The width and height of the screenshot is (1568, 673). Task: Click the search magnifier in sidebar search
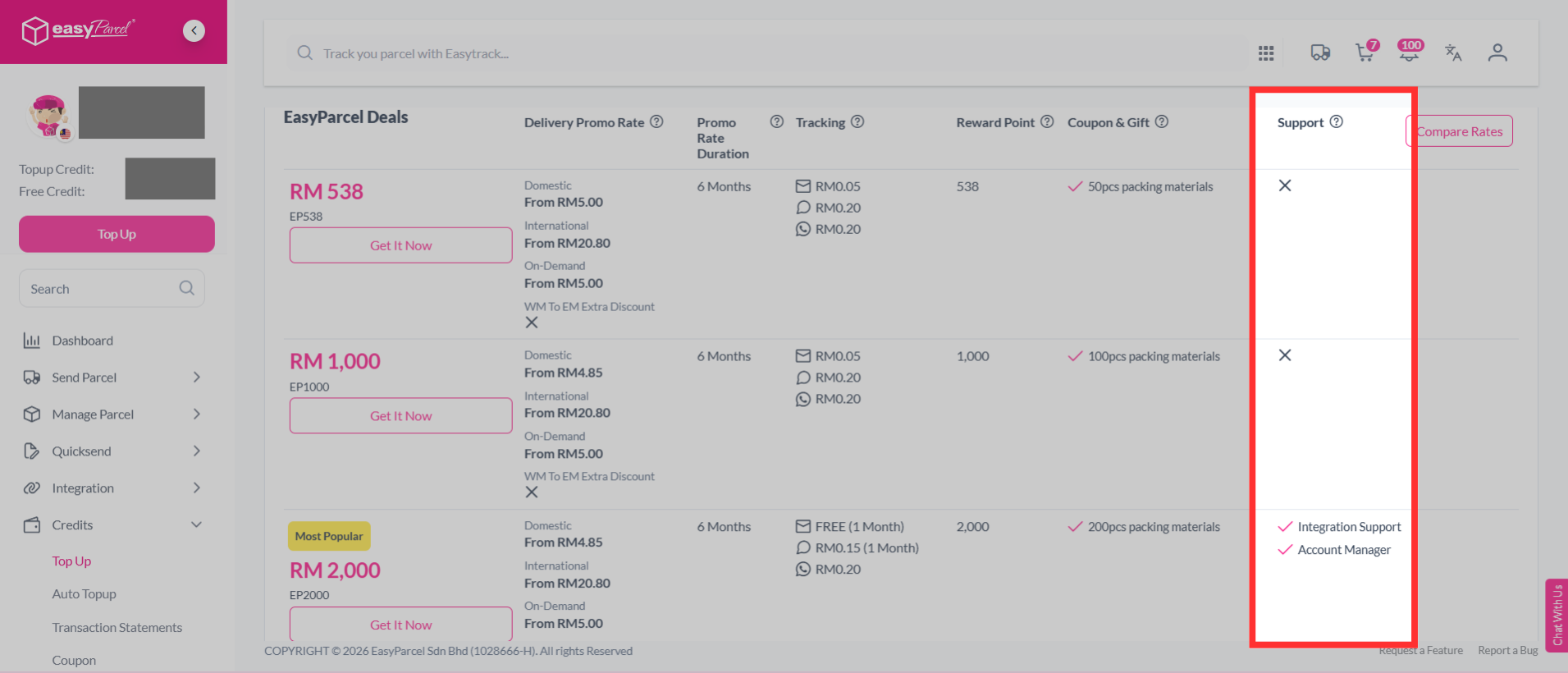point(186,288)
